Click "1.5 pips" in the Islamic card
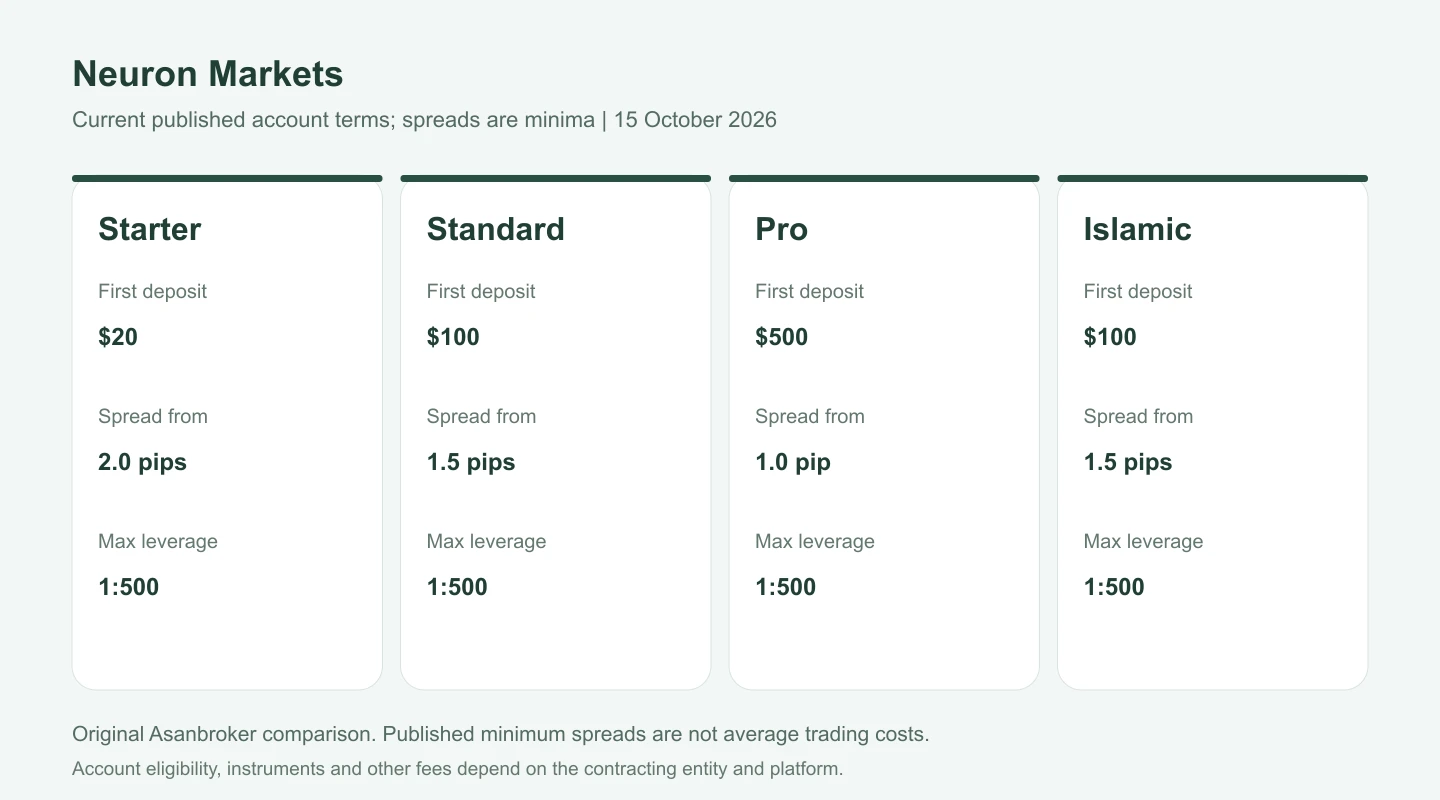The width and height of the screenshot is (1440, 800). point(1128,462)
